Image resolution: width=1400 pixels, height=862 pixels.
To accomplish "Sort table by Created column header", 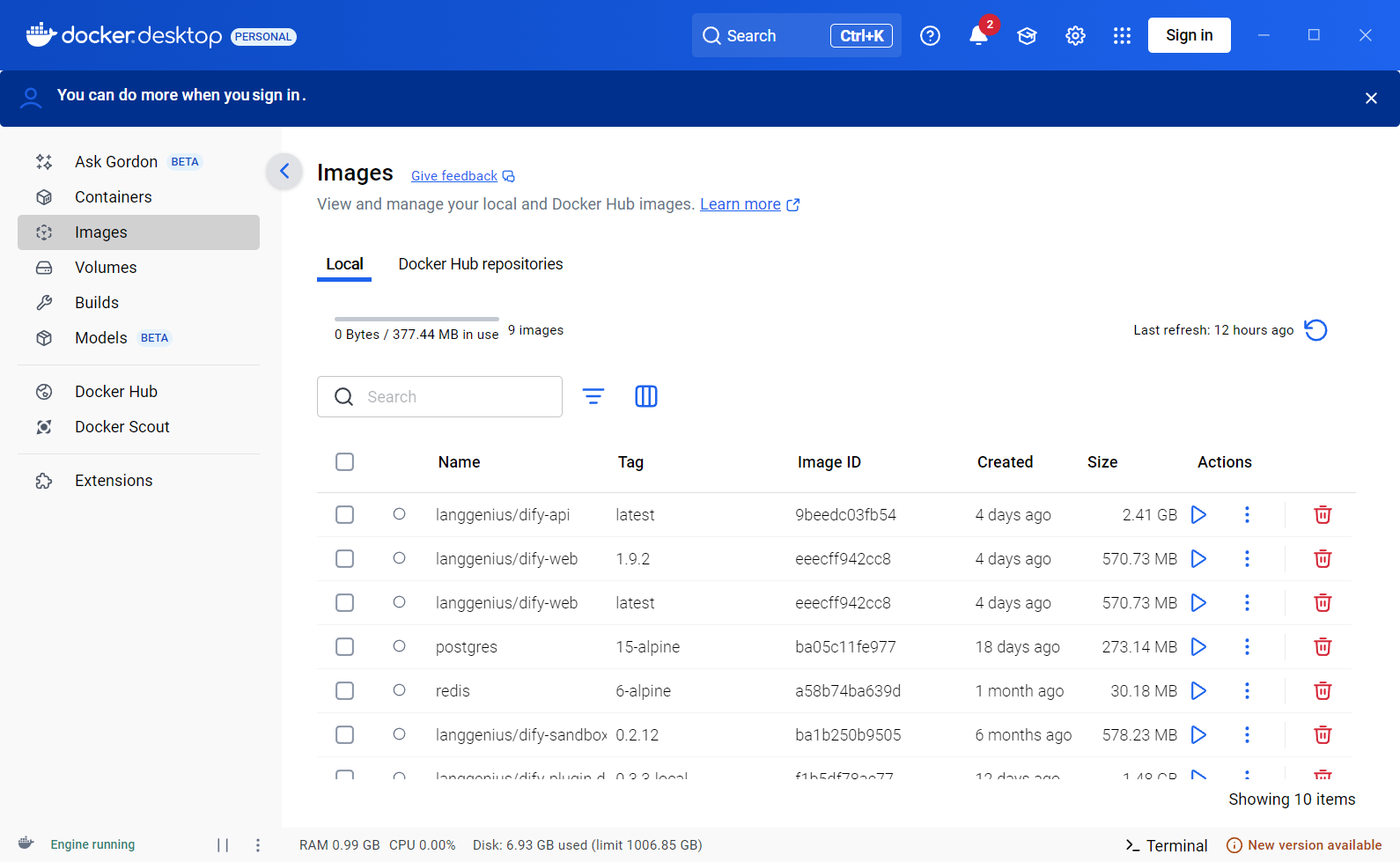I will coord(1005,462).
